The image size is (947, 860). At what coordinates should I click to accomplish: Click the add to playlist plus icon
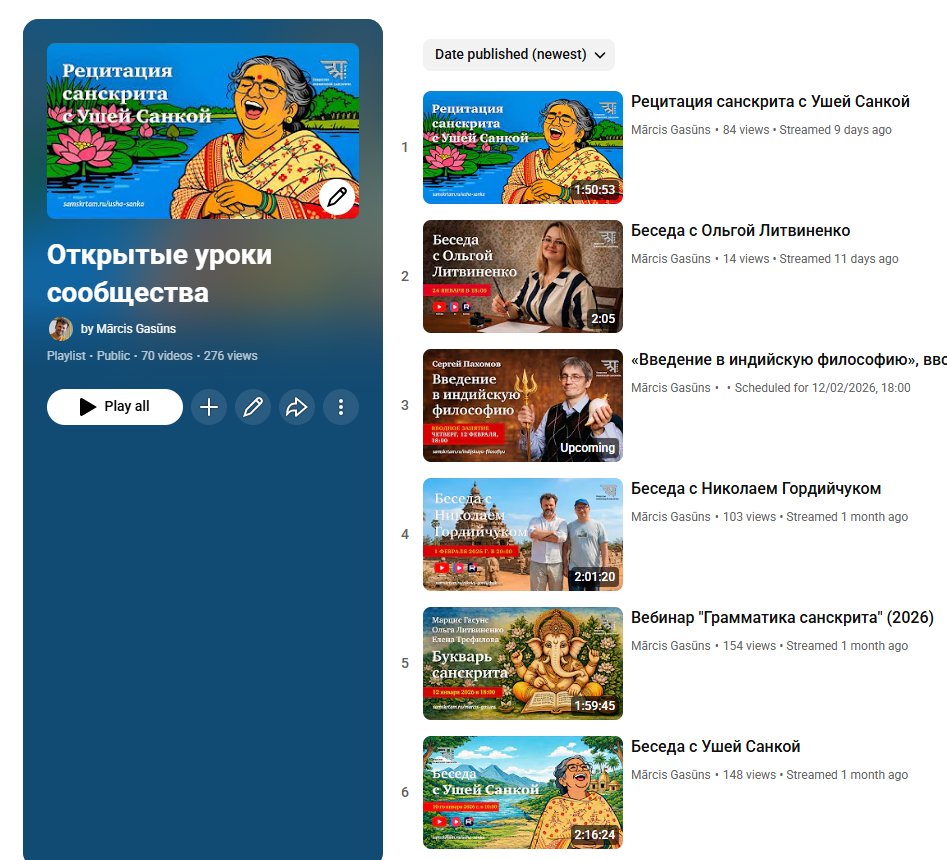pyautogui.click(x=209, y=407)
